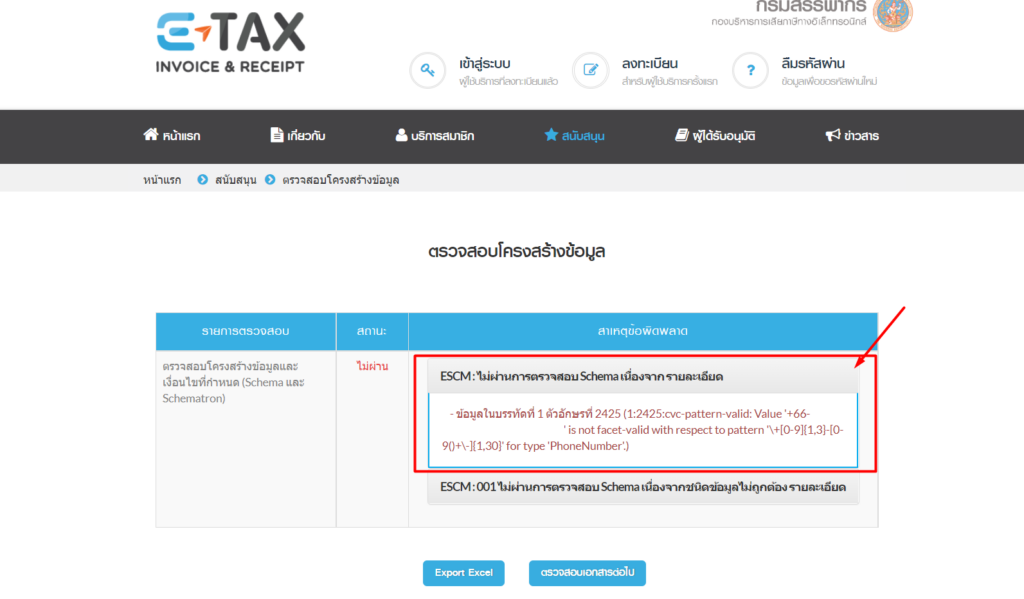Screen dimensions: 1024x599
Task: Click the home icon beside หน้าแรก
Action: point(149,136)
